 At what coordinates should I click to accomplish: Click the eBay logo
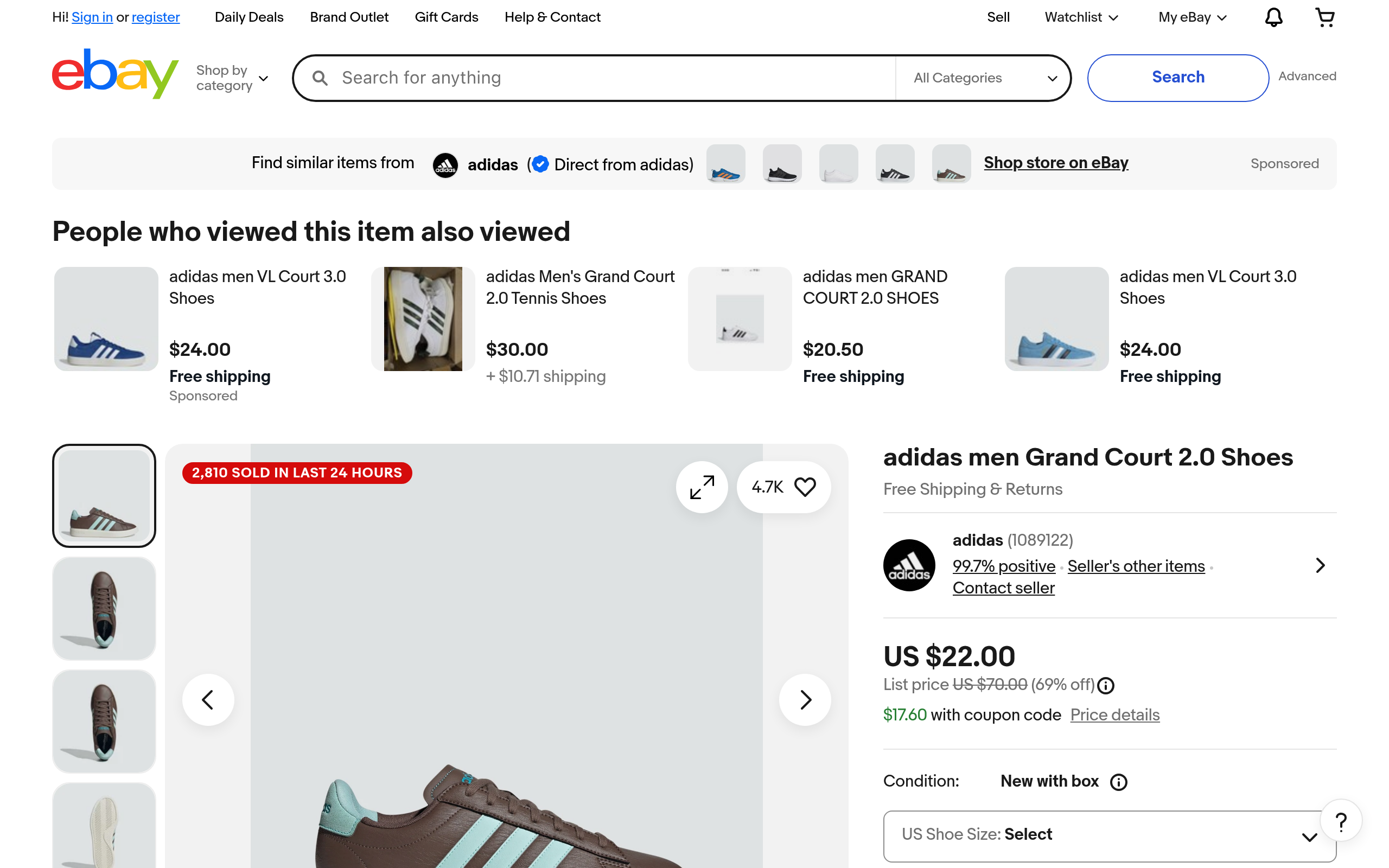[115, 75]
